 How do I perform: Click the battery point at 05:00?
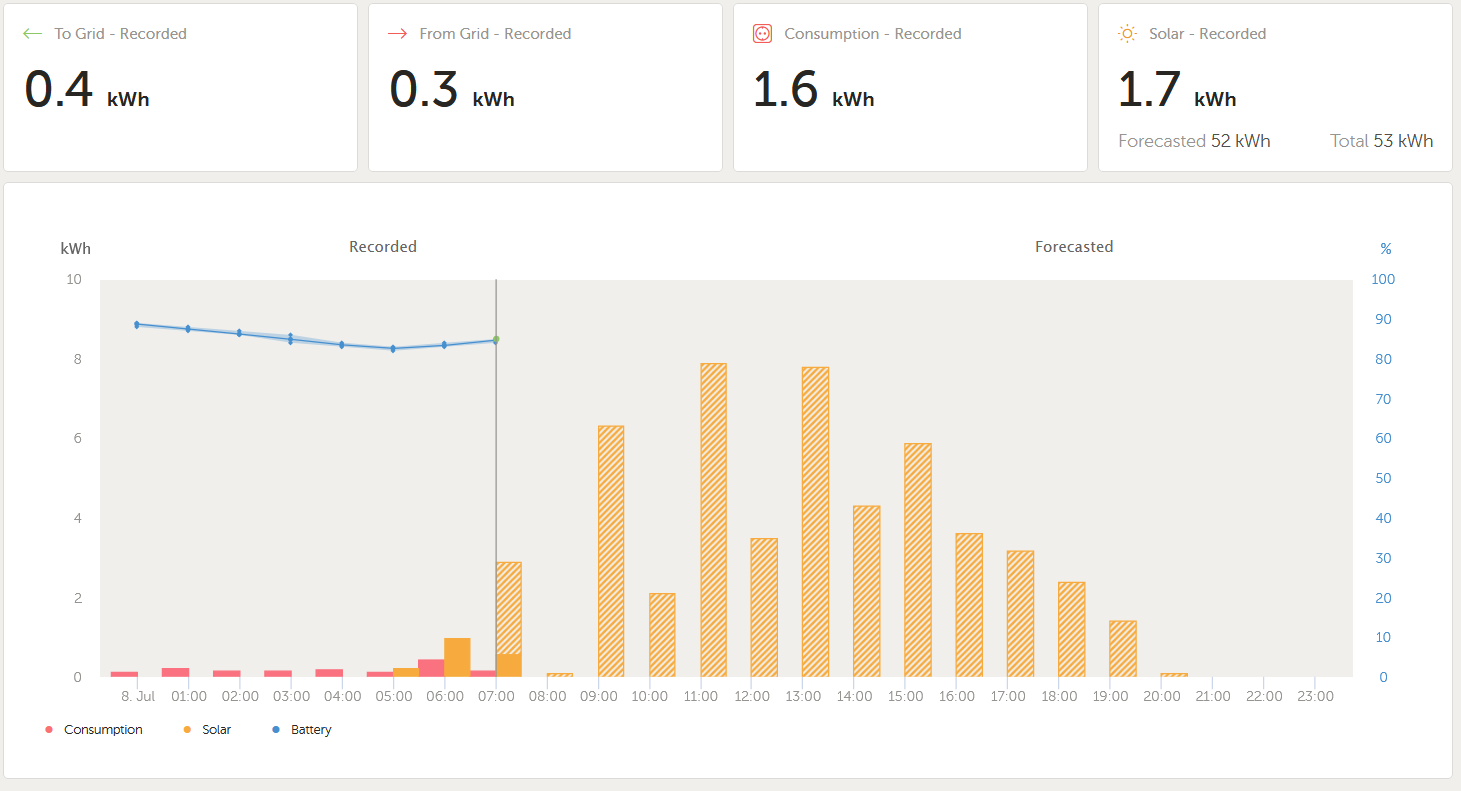click(x=393, y=349)
